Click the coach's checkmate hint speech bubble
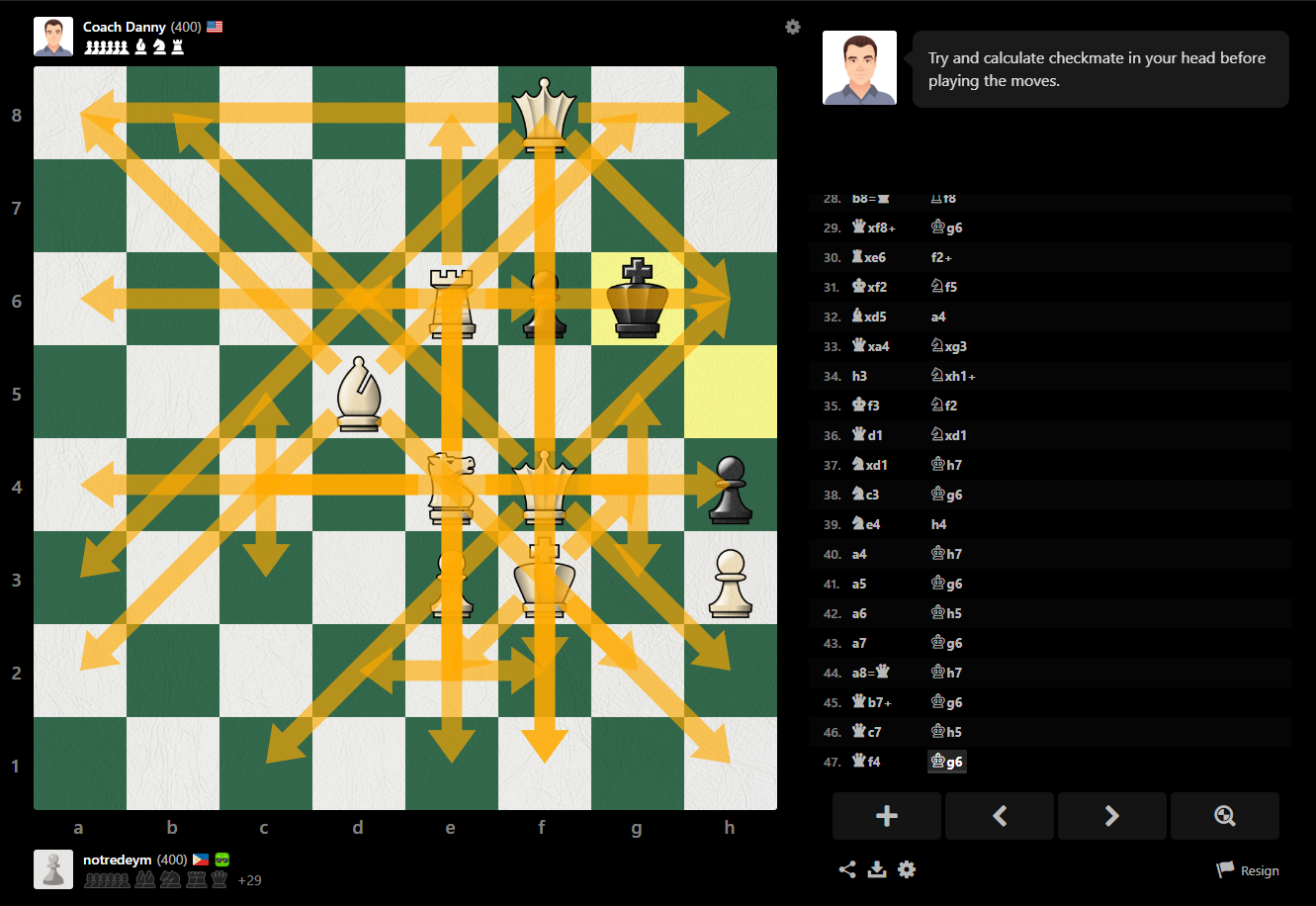This screenshot has height=906, width=1316. pos(1100,69)
